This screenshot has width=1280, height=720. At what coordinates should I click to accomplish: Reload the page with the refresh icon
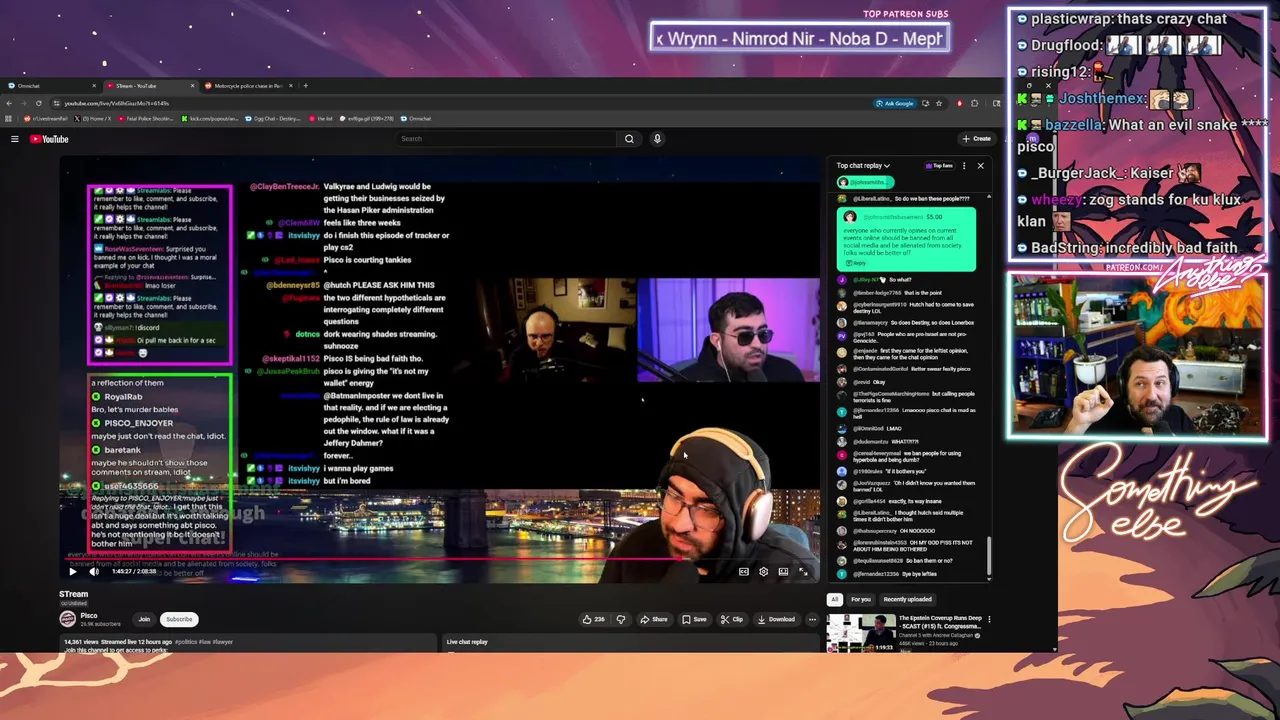(x=39, y=103)
